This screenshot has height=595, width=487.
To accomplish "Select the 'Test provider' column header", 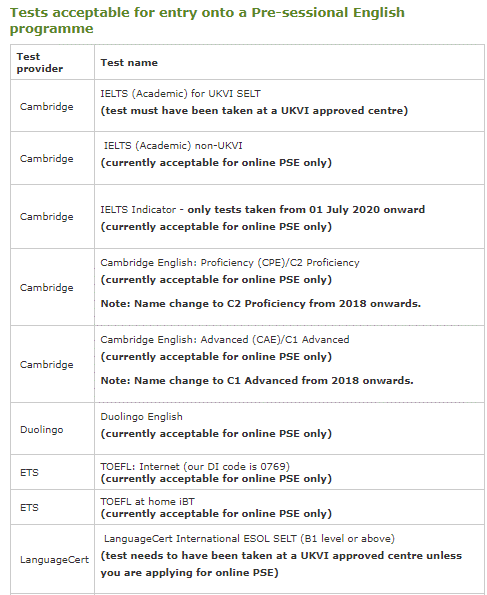I will [x=40, y=63].
